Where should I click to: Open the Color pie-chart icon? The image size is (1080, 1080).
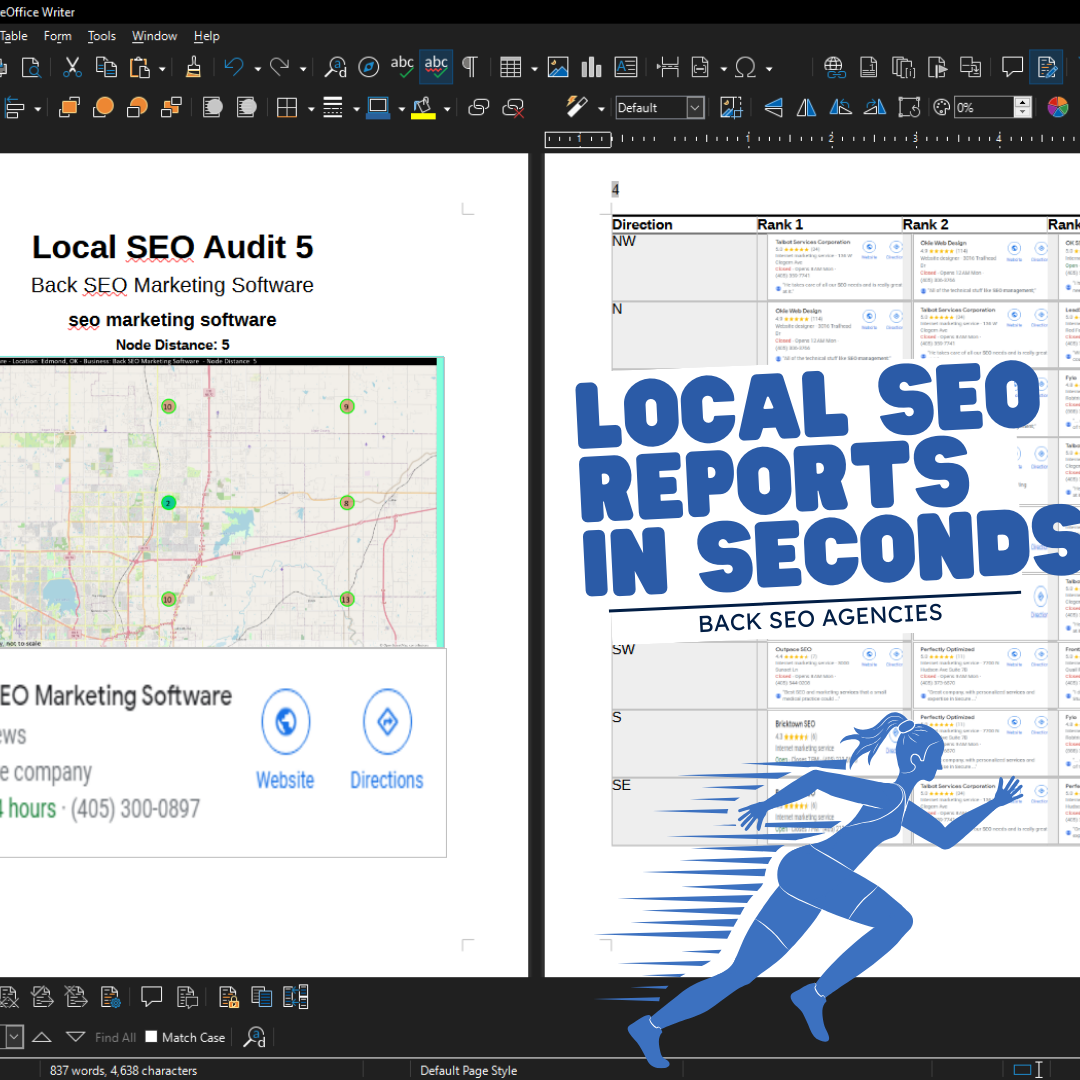point(1057,107)
